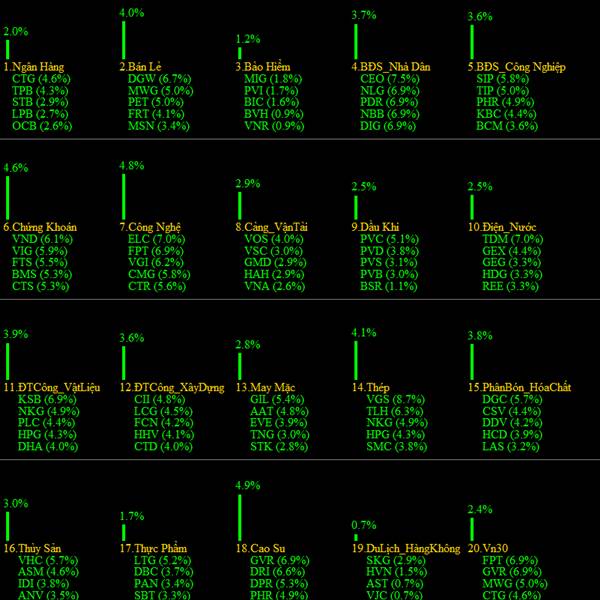Select the CEO (7.5%) row
The width and height of the screenshot is (600, 600).
click(x=390, y=79)
